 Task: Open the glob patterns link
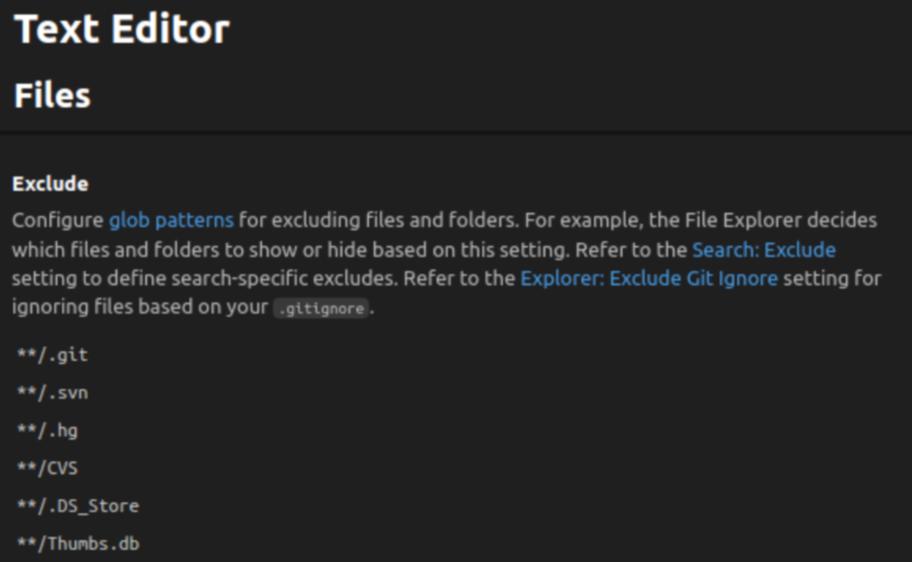point(172,220)
